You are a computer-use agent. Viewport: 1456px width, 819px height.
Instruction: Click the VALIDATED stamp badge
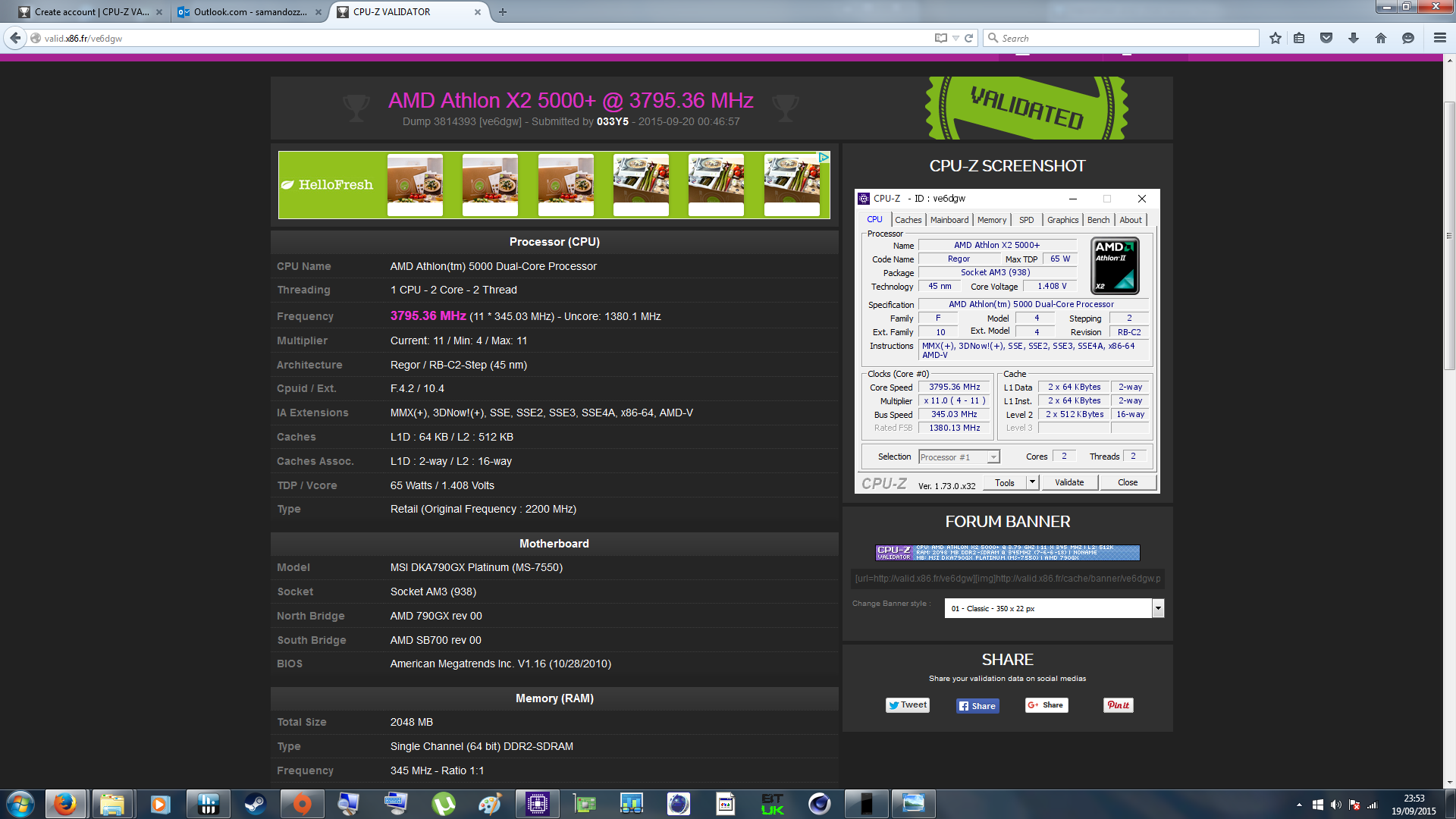click(x=1027, y=108)
